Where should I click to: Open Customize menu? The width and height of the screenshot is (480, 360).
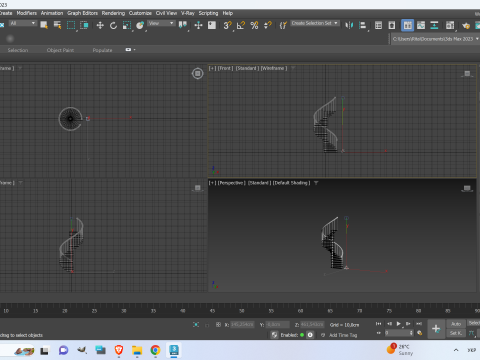pyautogui.click(x=140, y=13)
